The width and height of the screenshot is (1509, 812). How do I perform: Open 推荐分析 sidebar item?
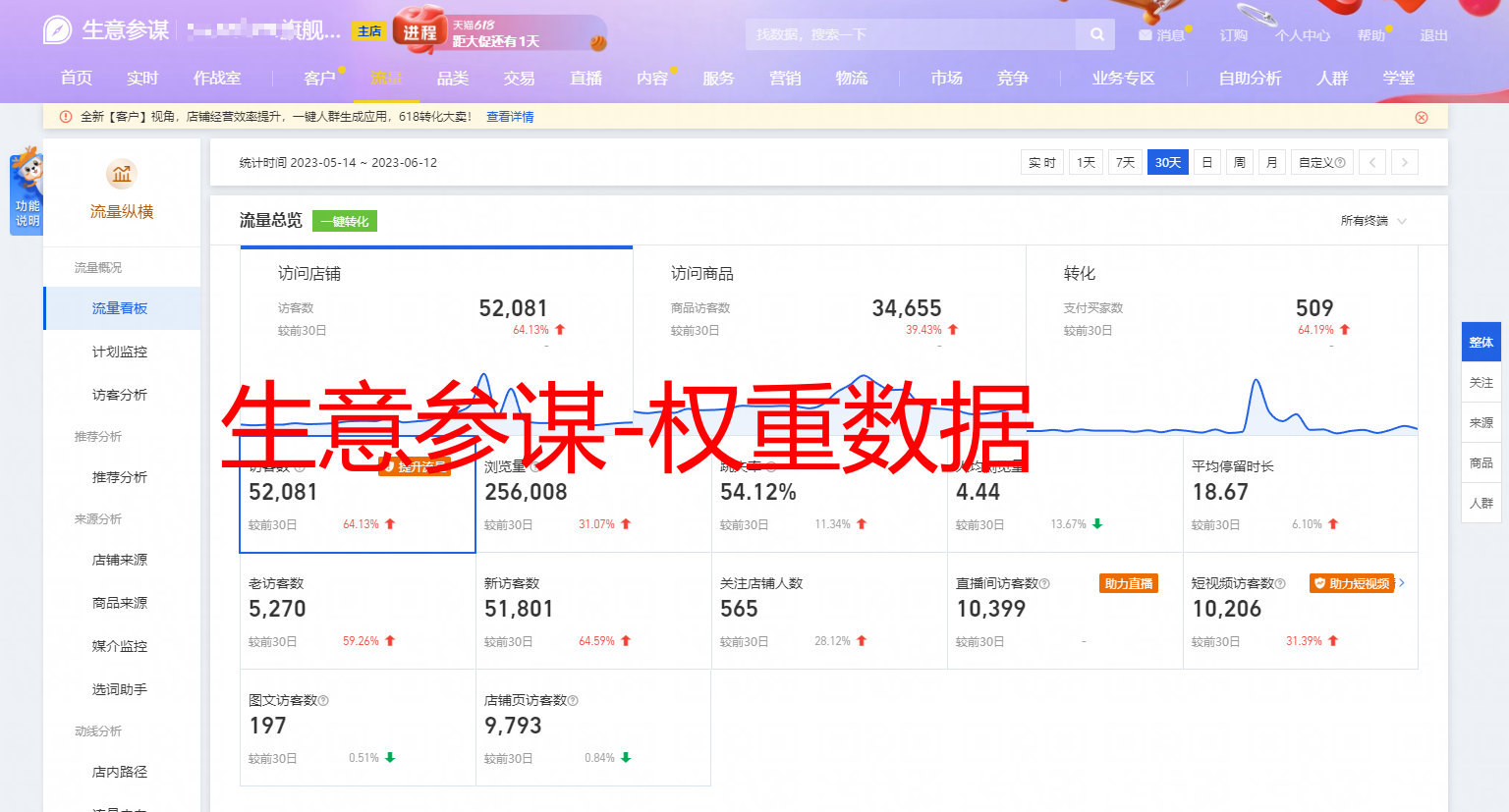click(122, 477)
